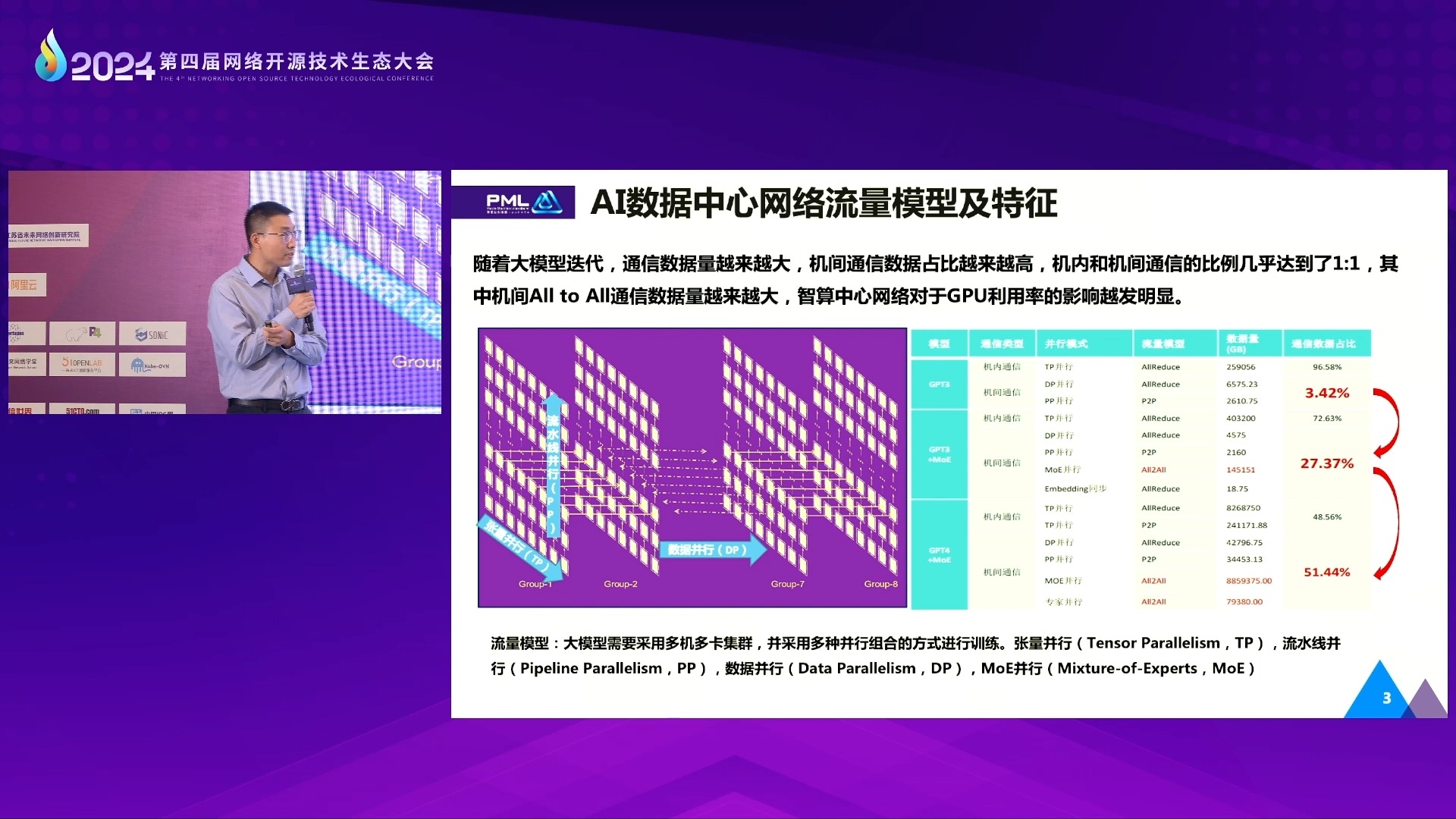The height and width of the screenshot is (819, 1456).
Task: Click the Embedding同步 cell
Action: pyautogui.click(x=1075, y=489)
